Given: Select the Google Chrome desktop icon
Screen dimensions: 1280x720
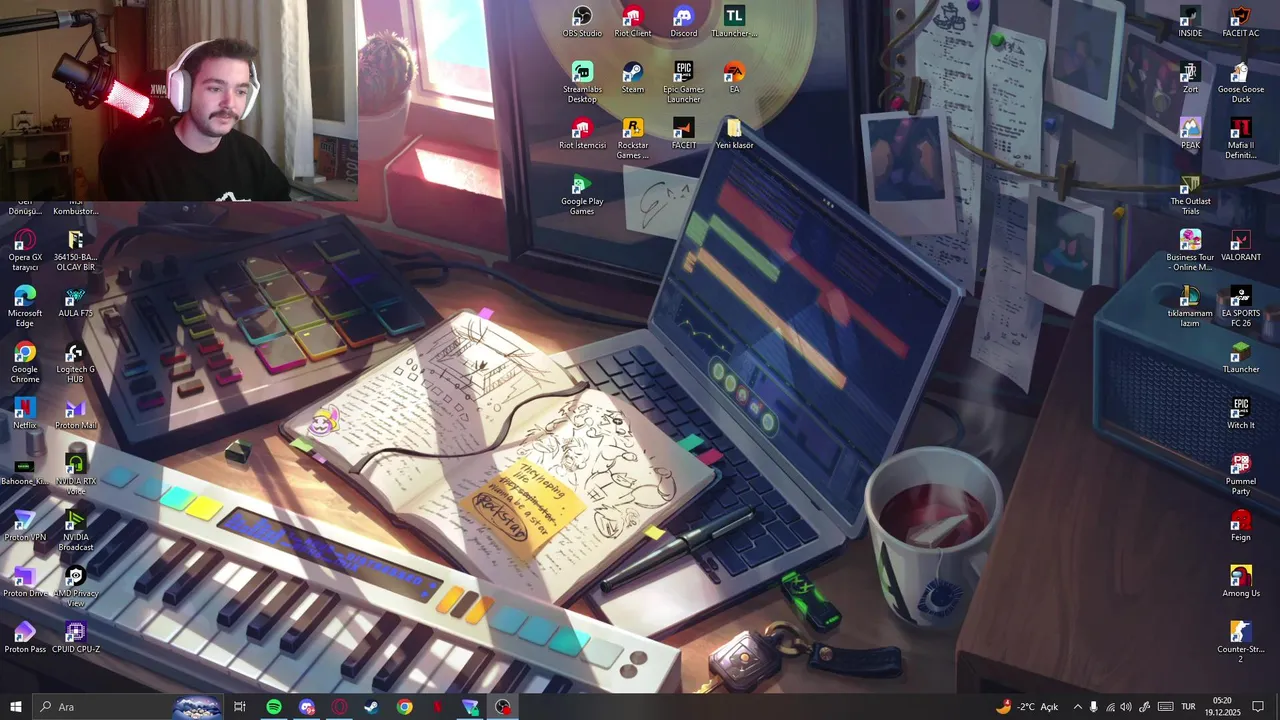Looking at the screenshot, I should click(25, 363).
